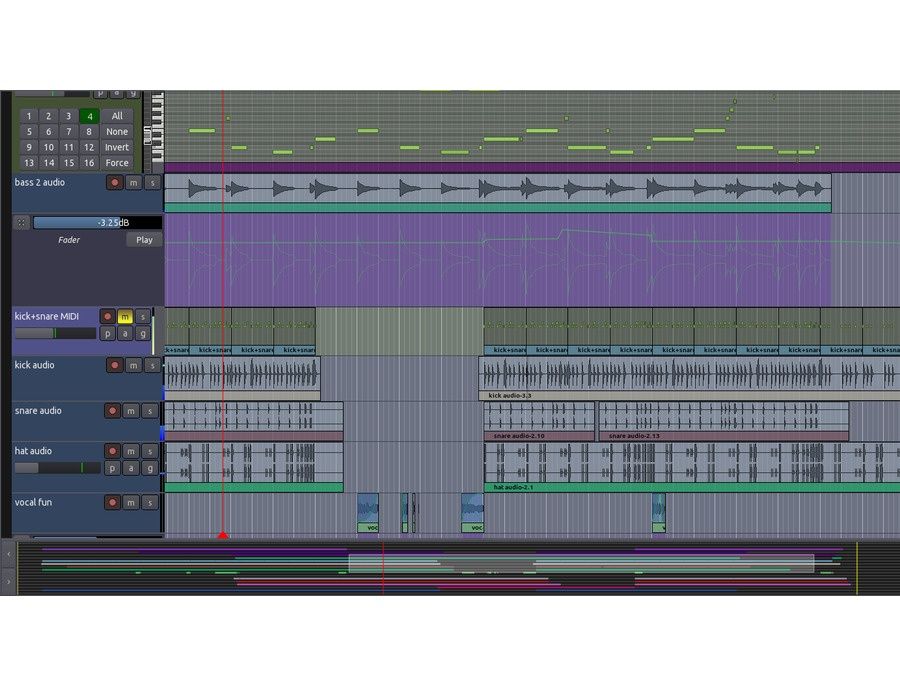Open the Play automation mode dropdown
The height and width of the screenshot is (687, 900).
coord(145,240)
